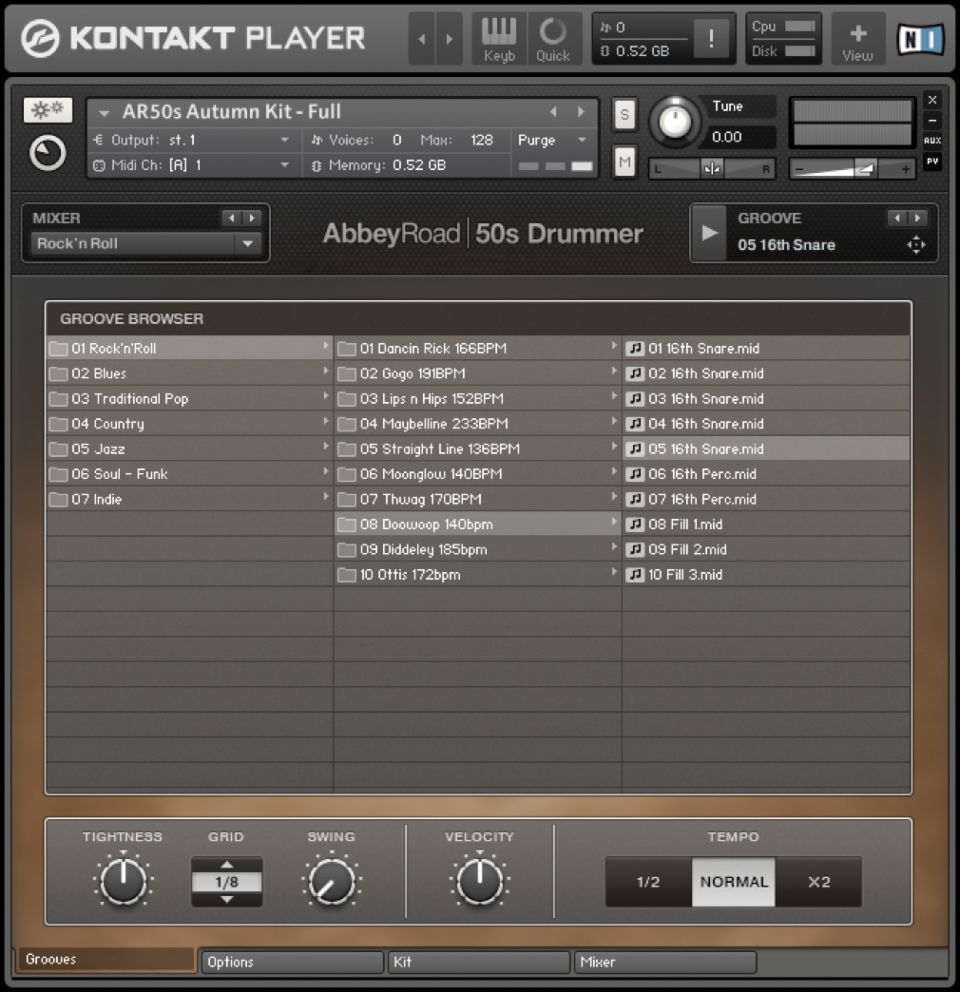Switch to the Options tab
Image resolution: width=960 pixels, height=992 pixels.
291,962
